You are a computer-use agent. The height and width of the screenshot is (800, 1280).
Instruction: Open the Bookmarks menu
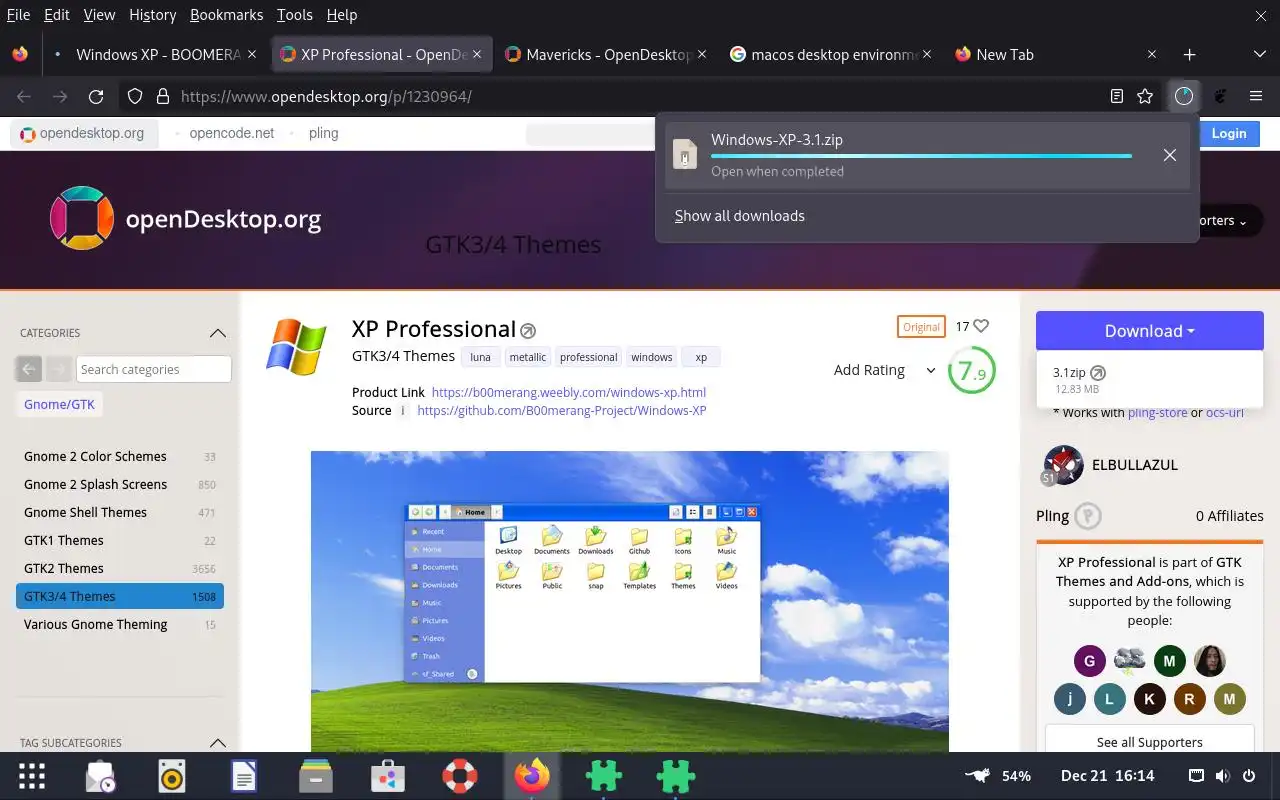pos(226,15)
